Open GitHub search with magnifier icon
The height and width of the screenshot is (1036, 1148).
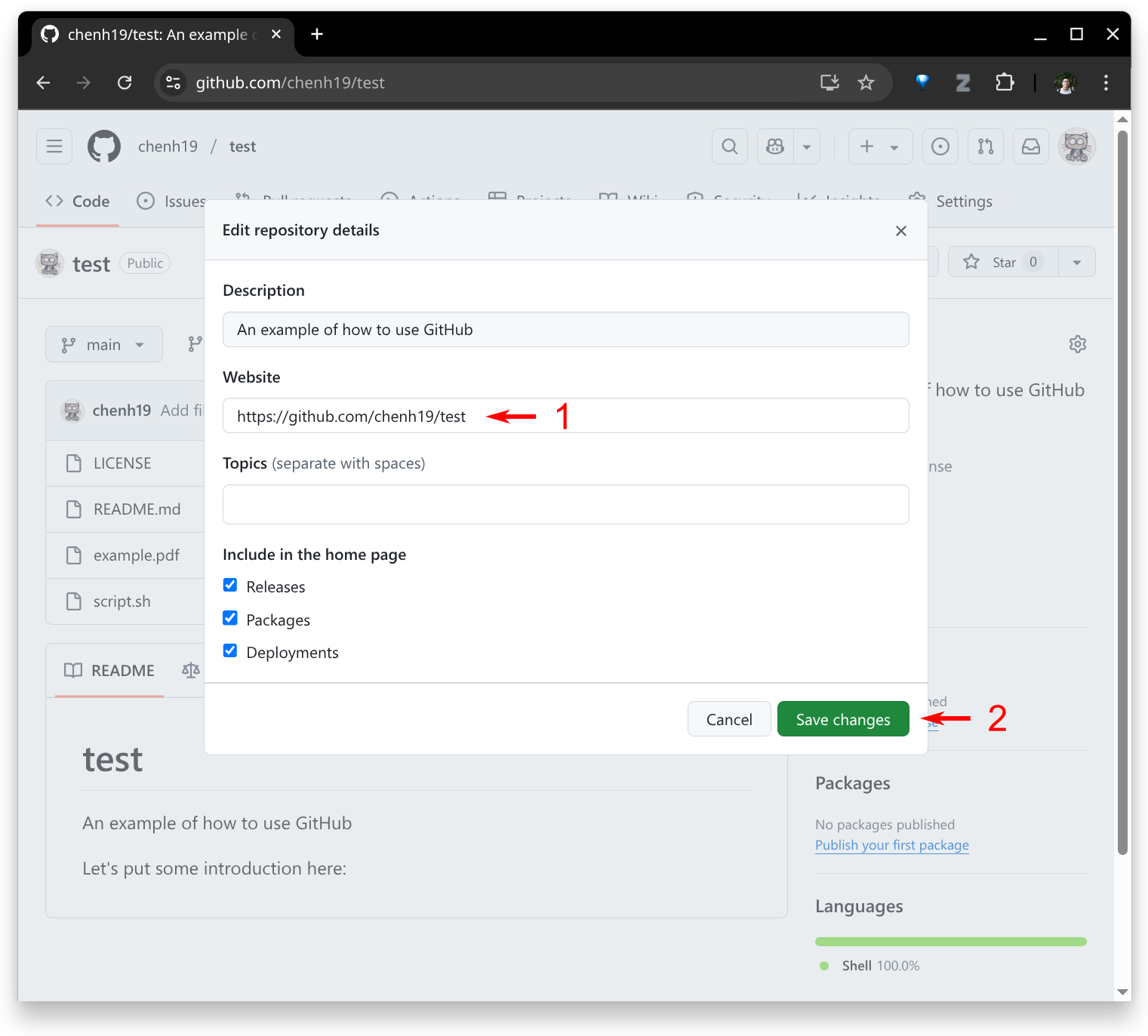pyautogui.click(x=730, y=146)
